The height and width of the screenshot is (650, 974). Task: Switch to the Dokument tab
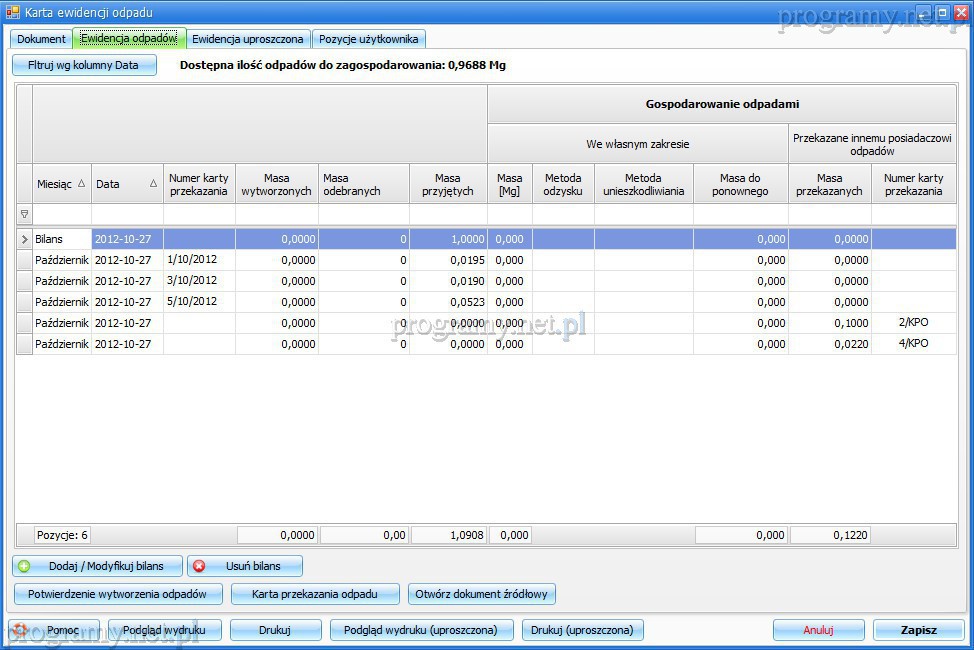point(41,39)
